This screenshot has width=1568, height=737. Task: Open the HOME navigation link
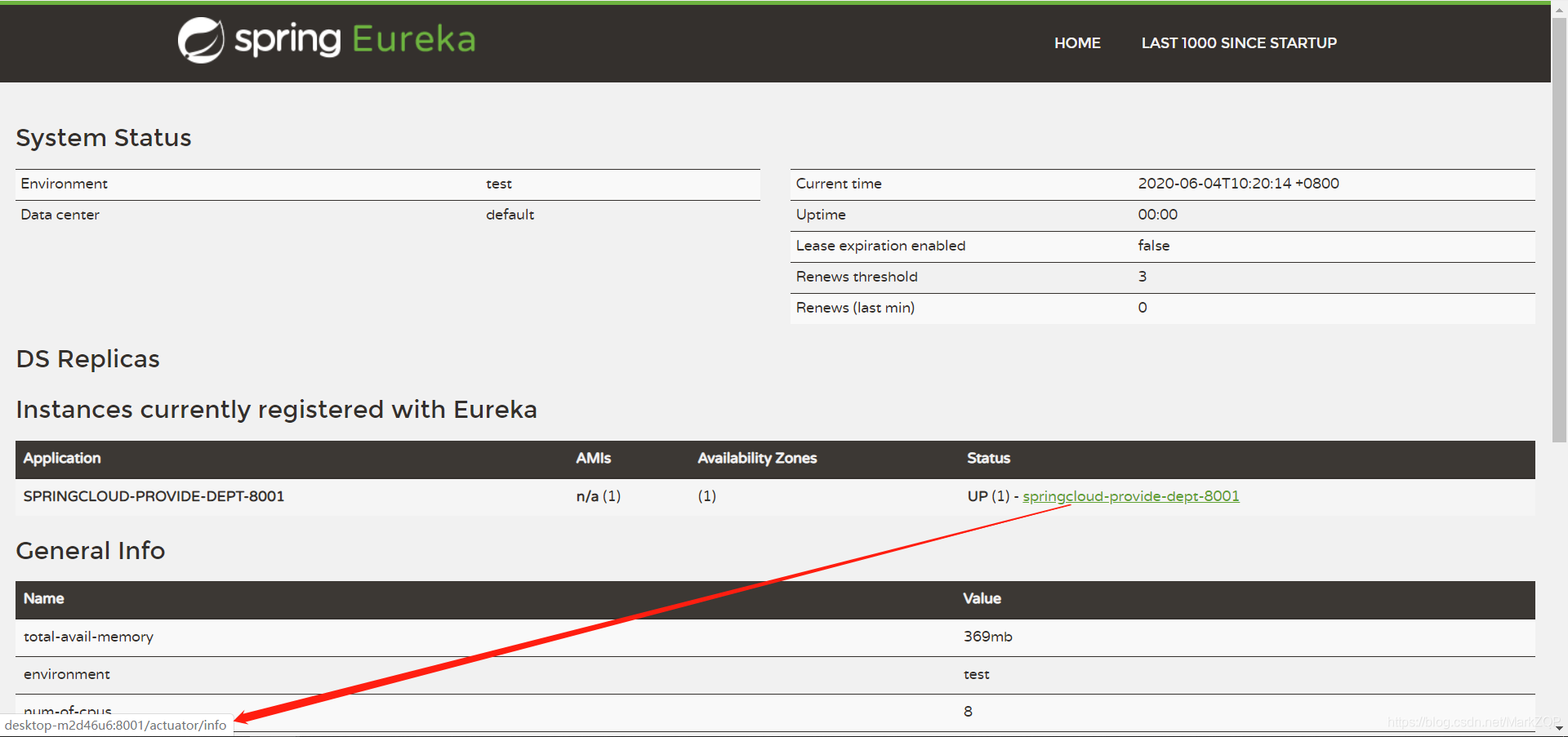pos(1077,43)
